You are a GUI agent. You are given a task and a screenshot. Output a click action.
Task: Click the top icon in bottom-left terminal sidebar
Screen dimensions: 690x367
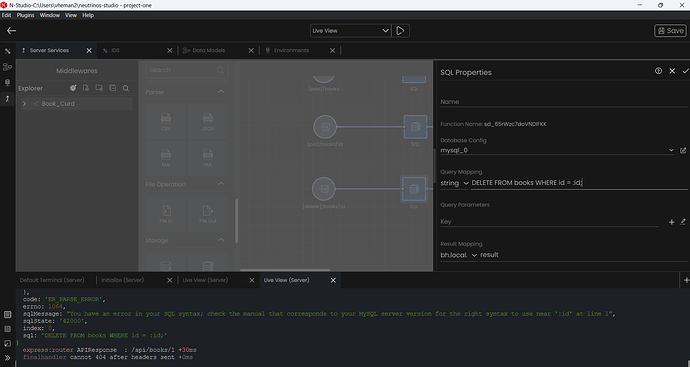[x=7, y=315]
